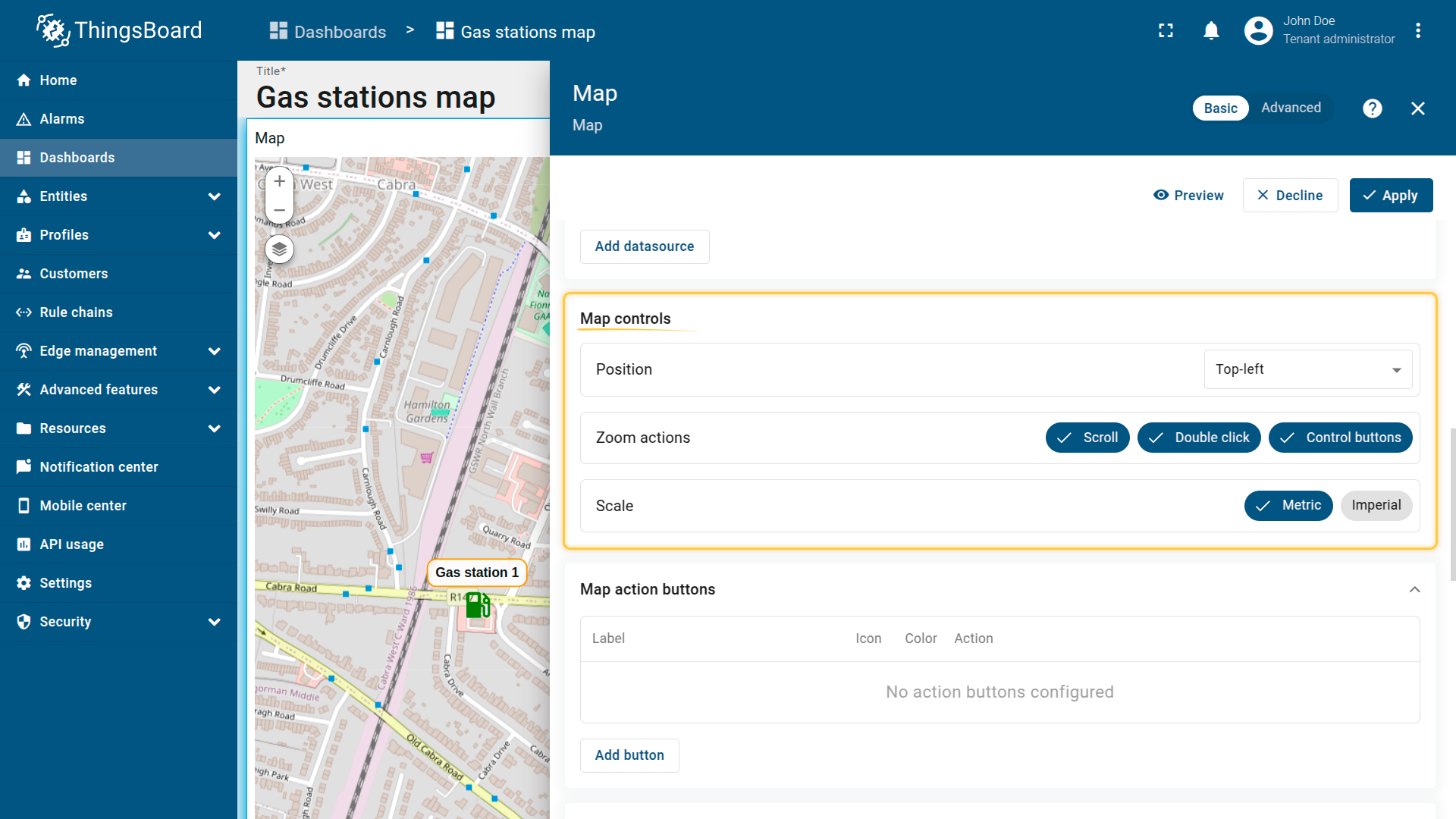Click the settings panel vertical scrollbar

(1452, 504)
